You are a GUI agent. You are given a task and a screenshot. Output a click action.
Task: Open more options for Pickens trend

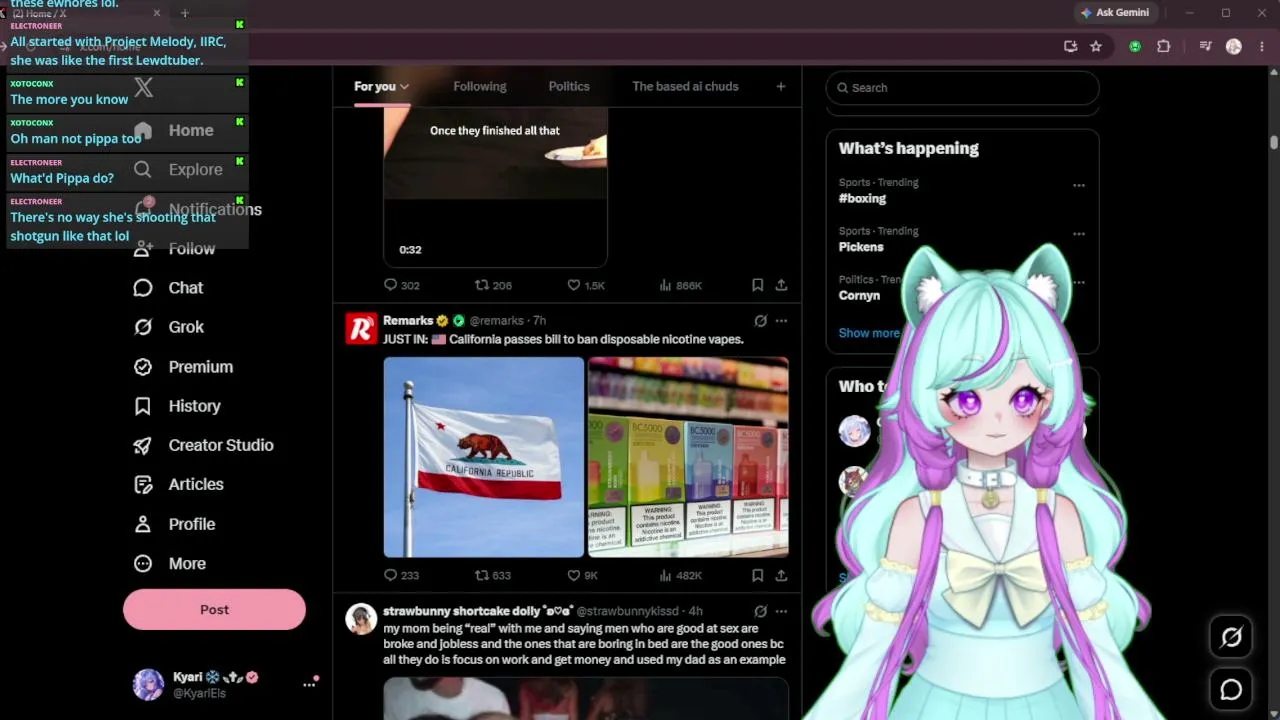1079,234
